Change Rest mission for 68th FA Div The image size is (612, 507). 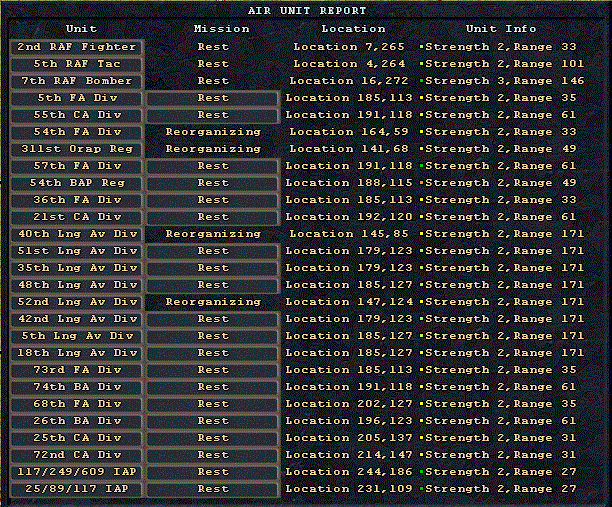coord(213,404)
